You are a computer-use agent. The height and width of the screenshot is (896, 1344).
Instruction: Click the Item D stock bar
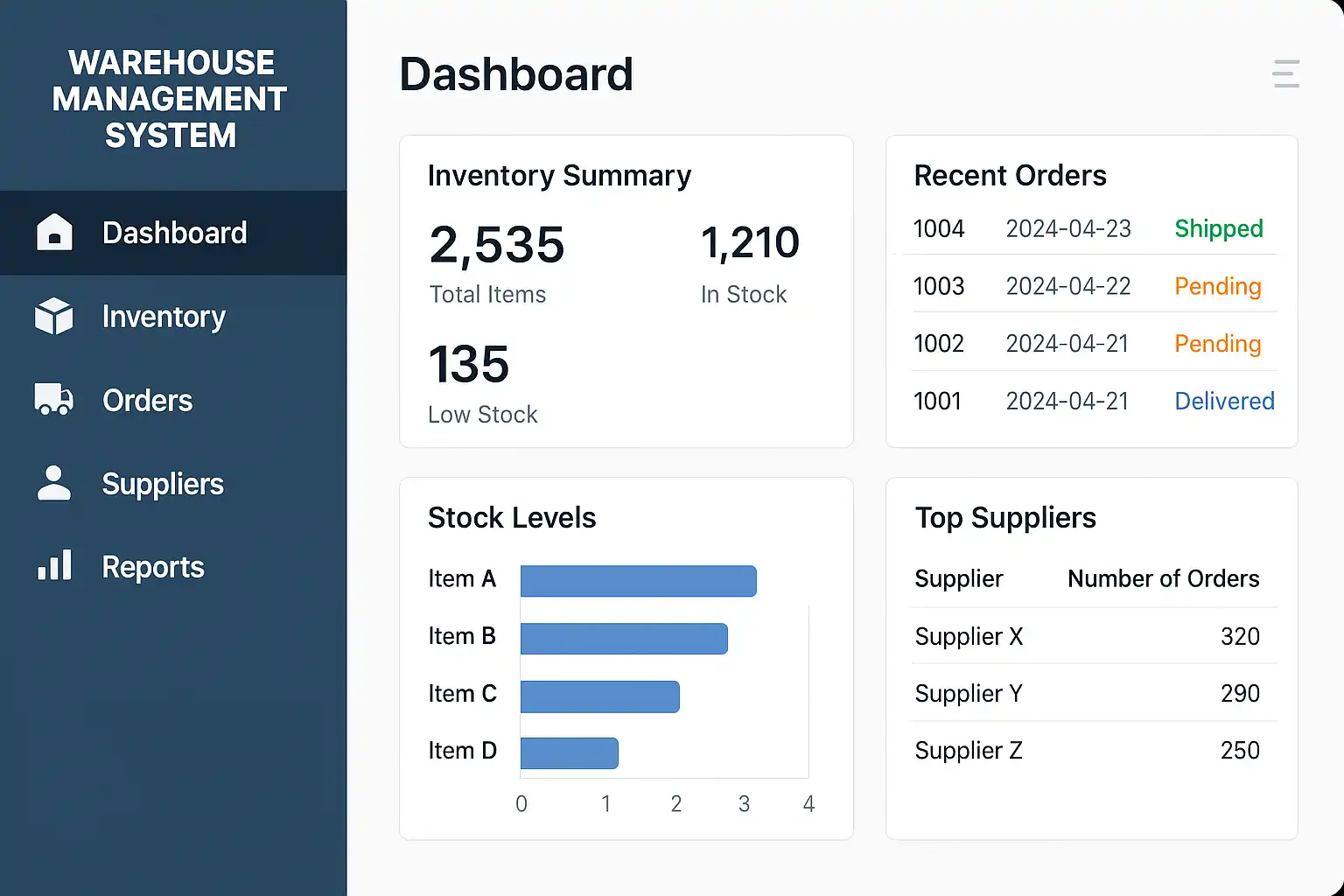pos(570,753)
